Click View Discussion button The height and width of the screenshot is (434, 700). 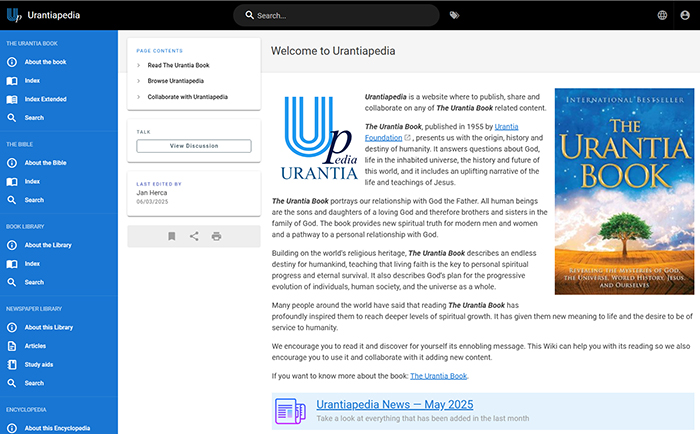[x=194, y=146]
